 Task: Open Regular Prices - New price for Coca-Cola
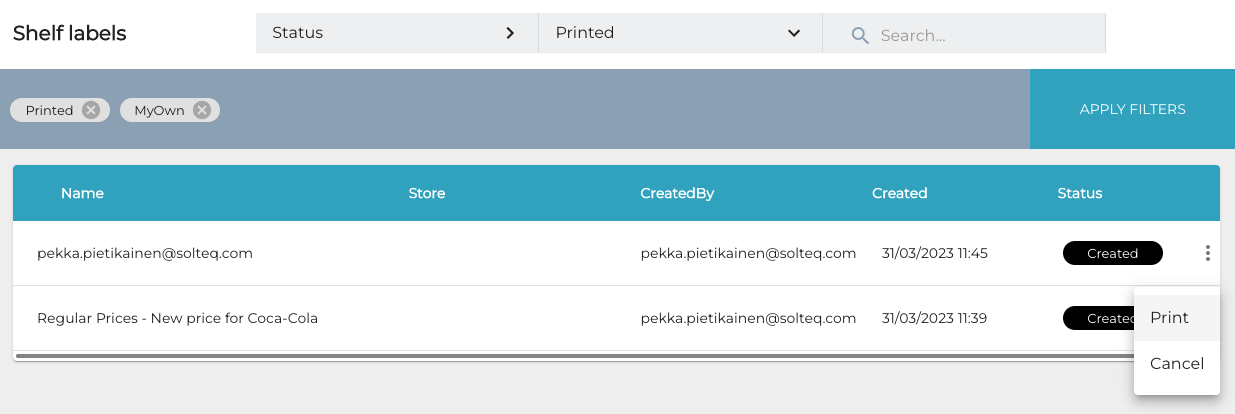coord(177,318)
